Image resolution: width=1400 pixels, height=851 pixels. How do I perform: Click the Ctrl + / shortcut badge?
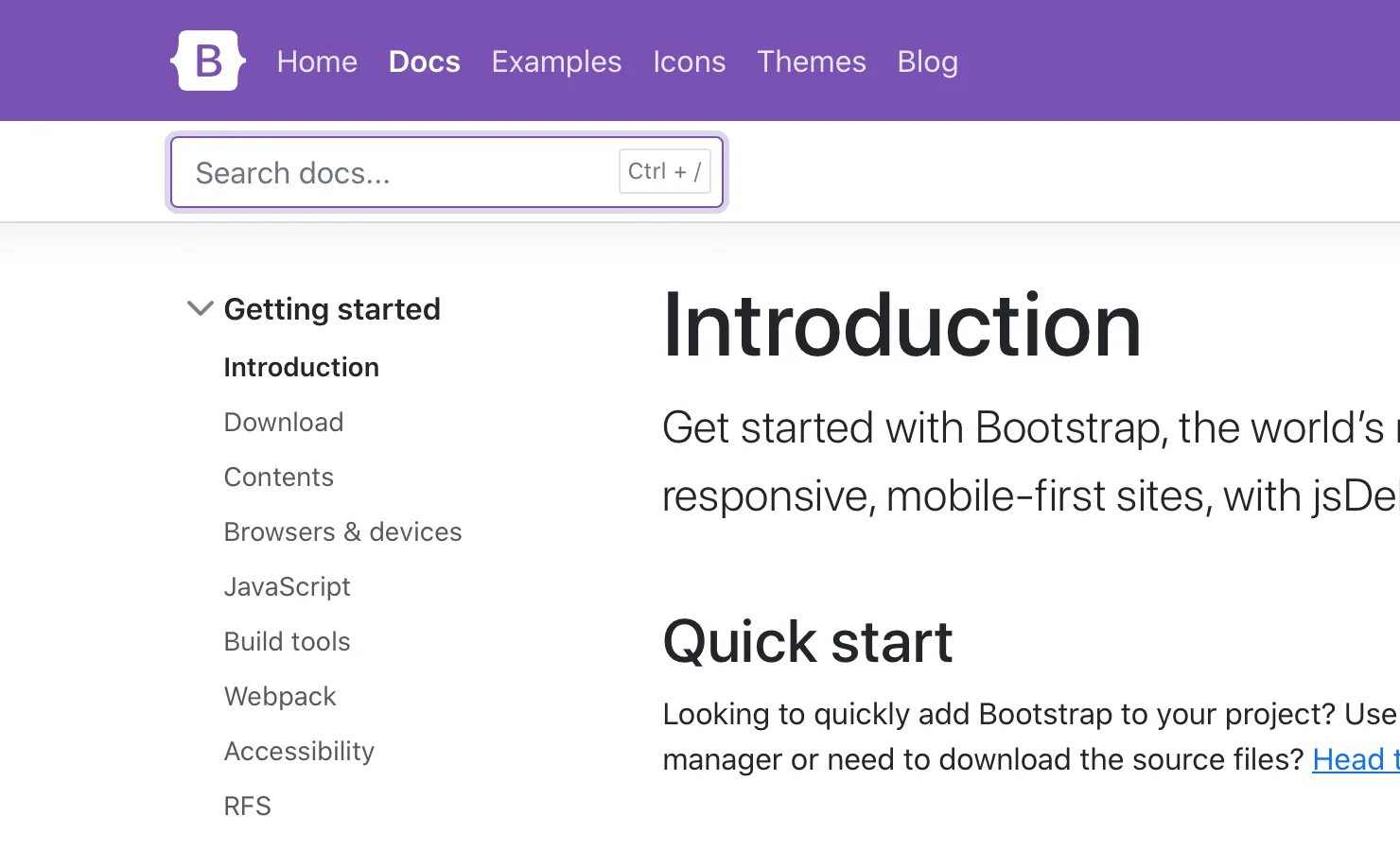click(665, 171)
